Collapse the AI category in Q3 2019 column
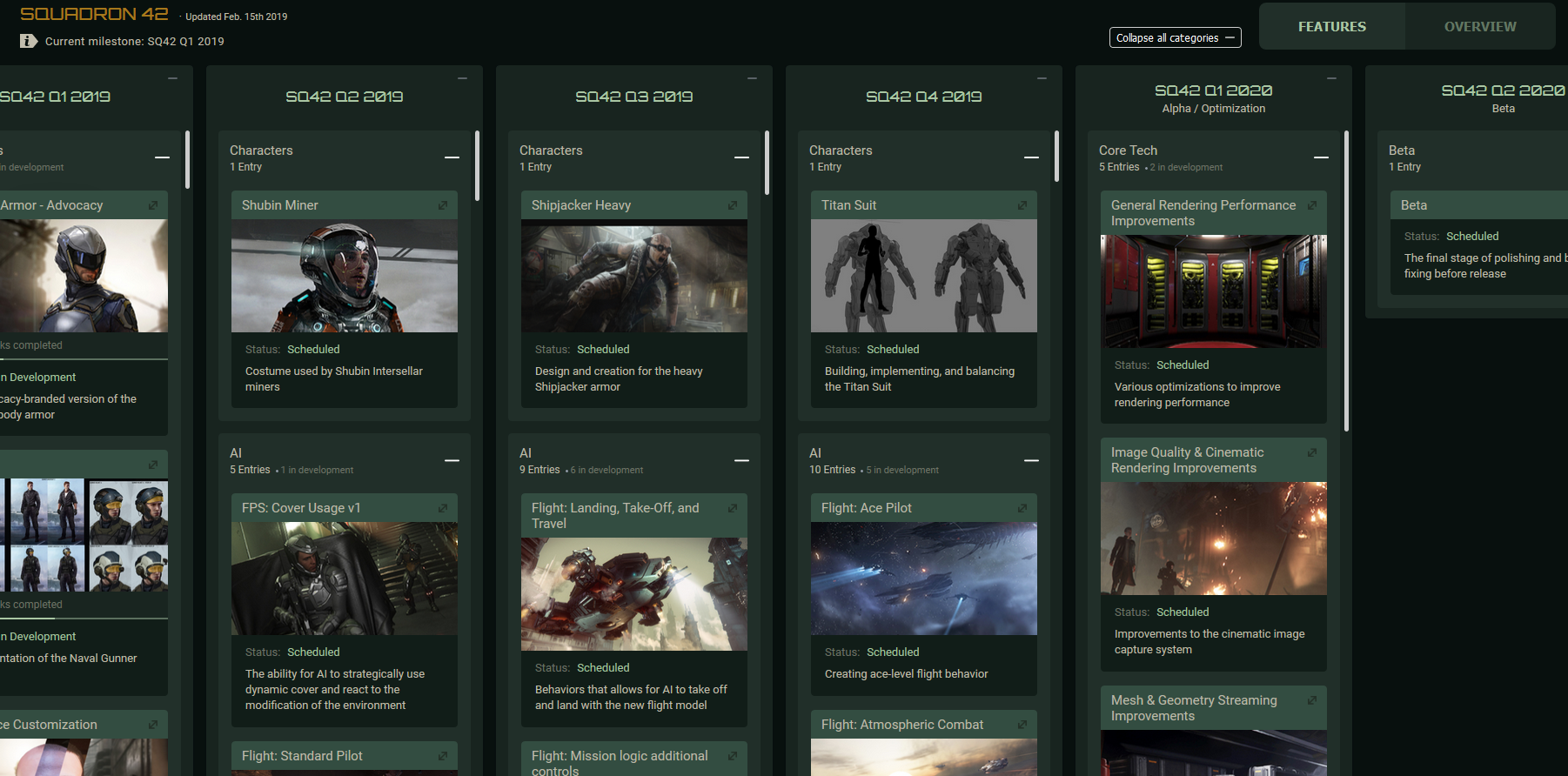The height and width of the screenshot is (776, 1568). point(741,460)
